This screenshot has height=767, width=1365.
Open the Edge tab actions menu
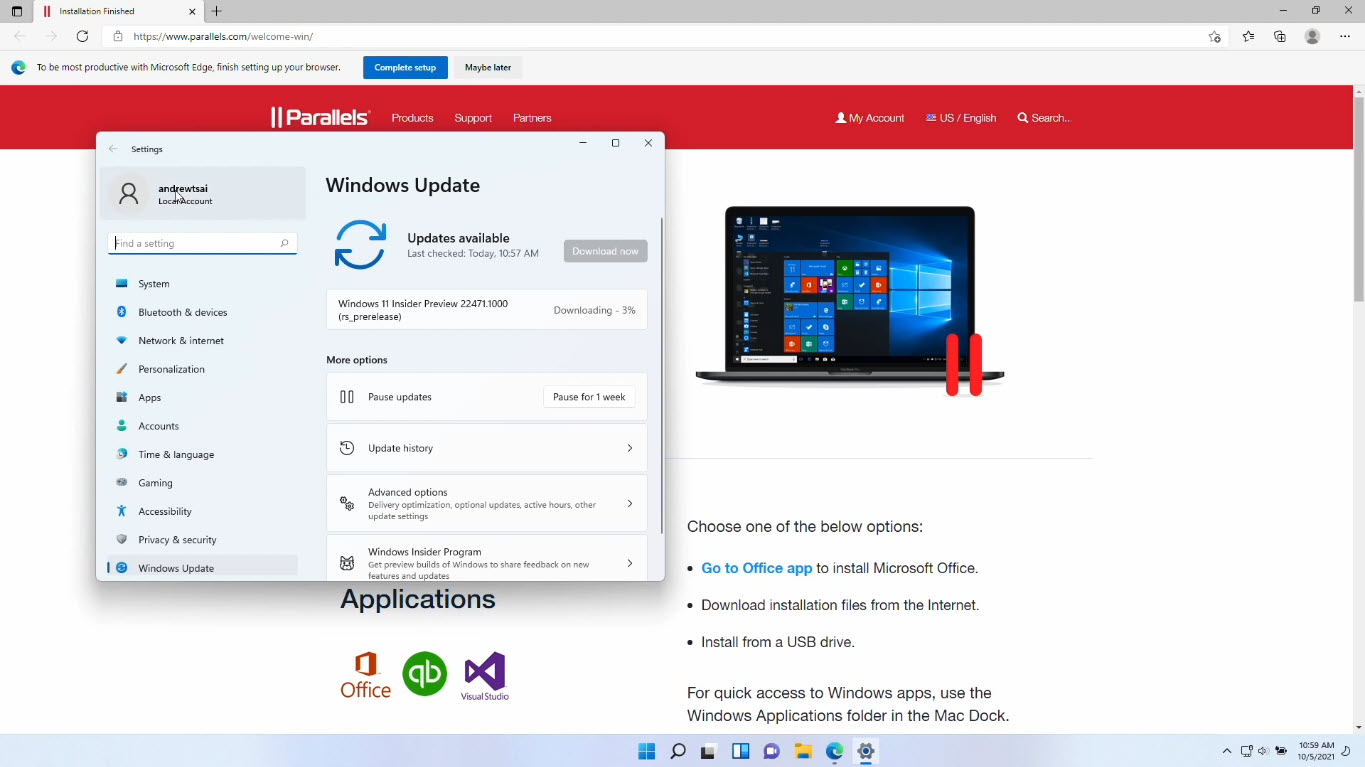tap(17, 11)
